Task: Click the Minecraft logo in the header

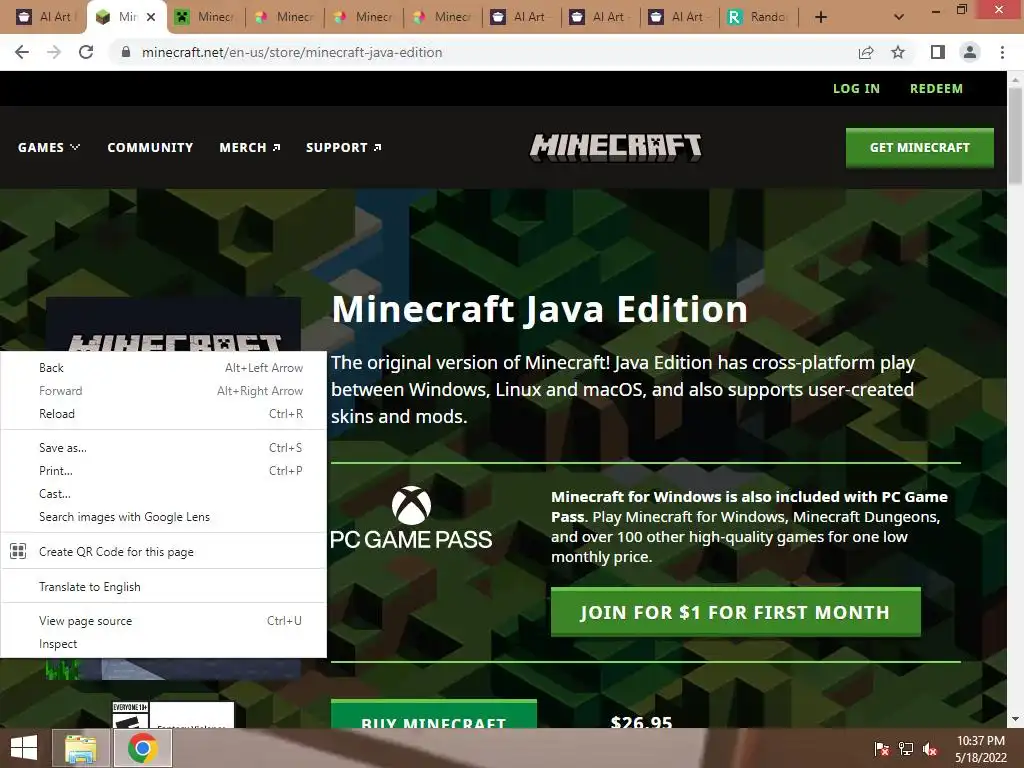Action: [615, 147]
